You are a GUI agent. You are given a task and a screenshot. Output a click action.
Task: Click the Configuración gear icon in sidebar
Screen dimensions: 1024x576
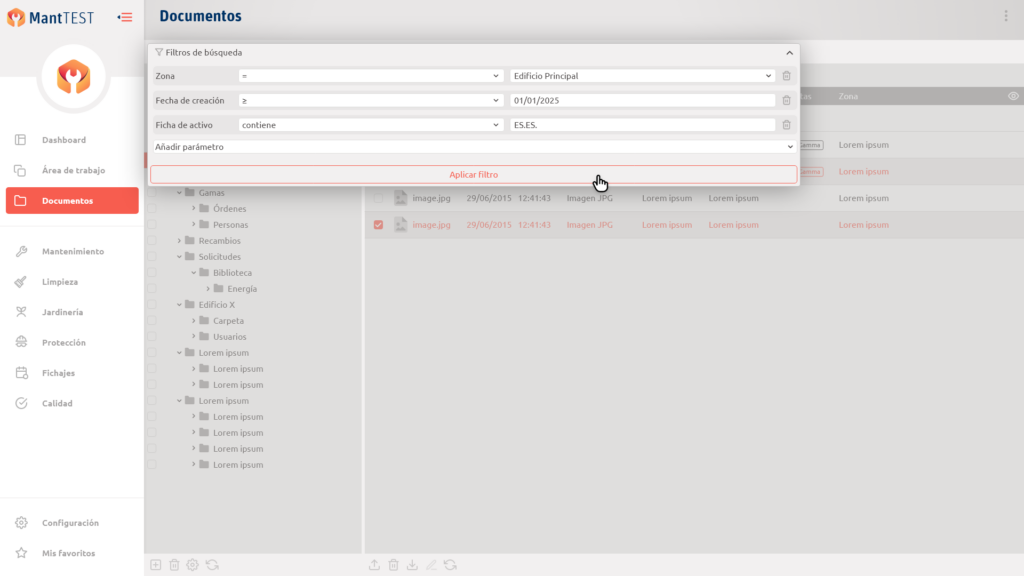tap(21, 523)
